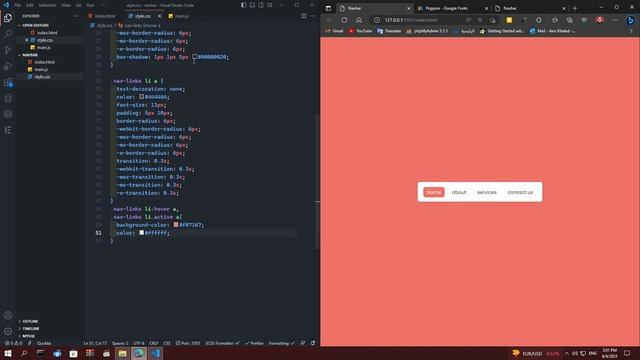Open the Selection menu in VS Code
Screen dimensions: 640x360
click(x=47, y=5)
